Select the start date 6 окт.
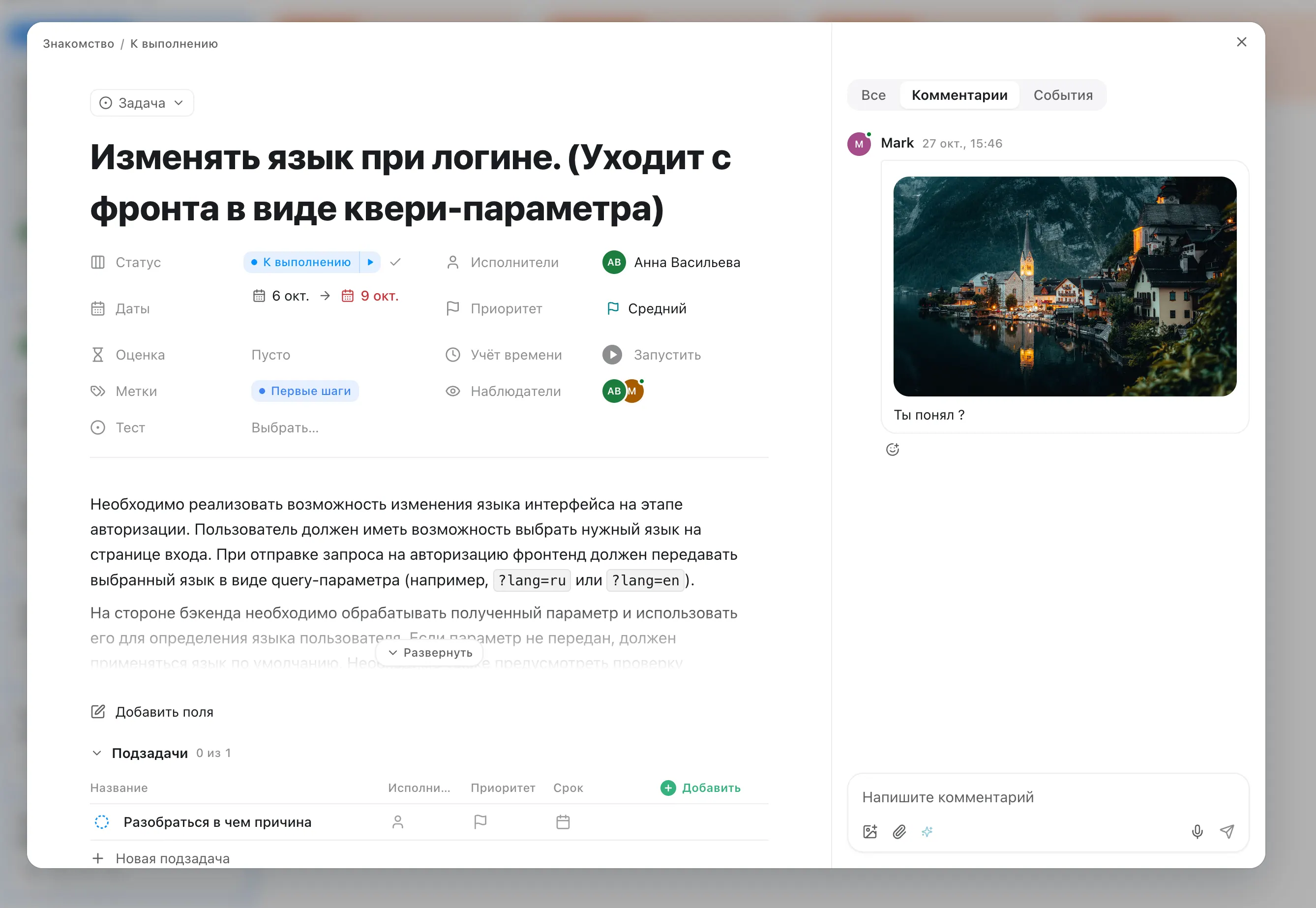 click(281, 296)
